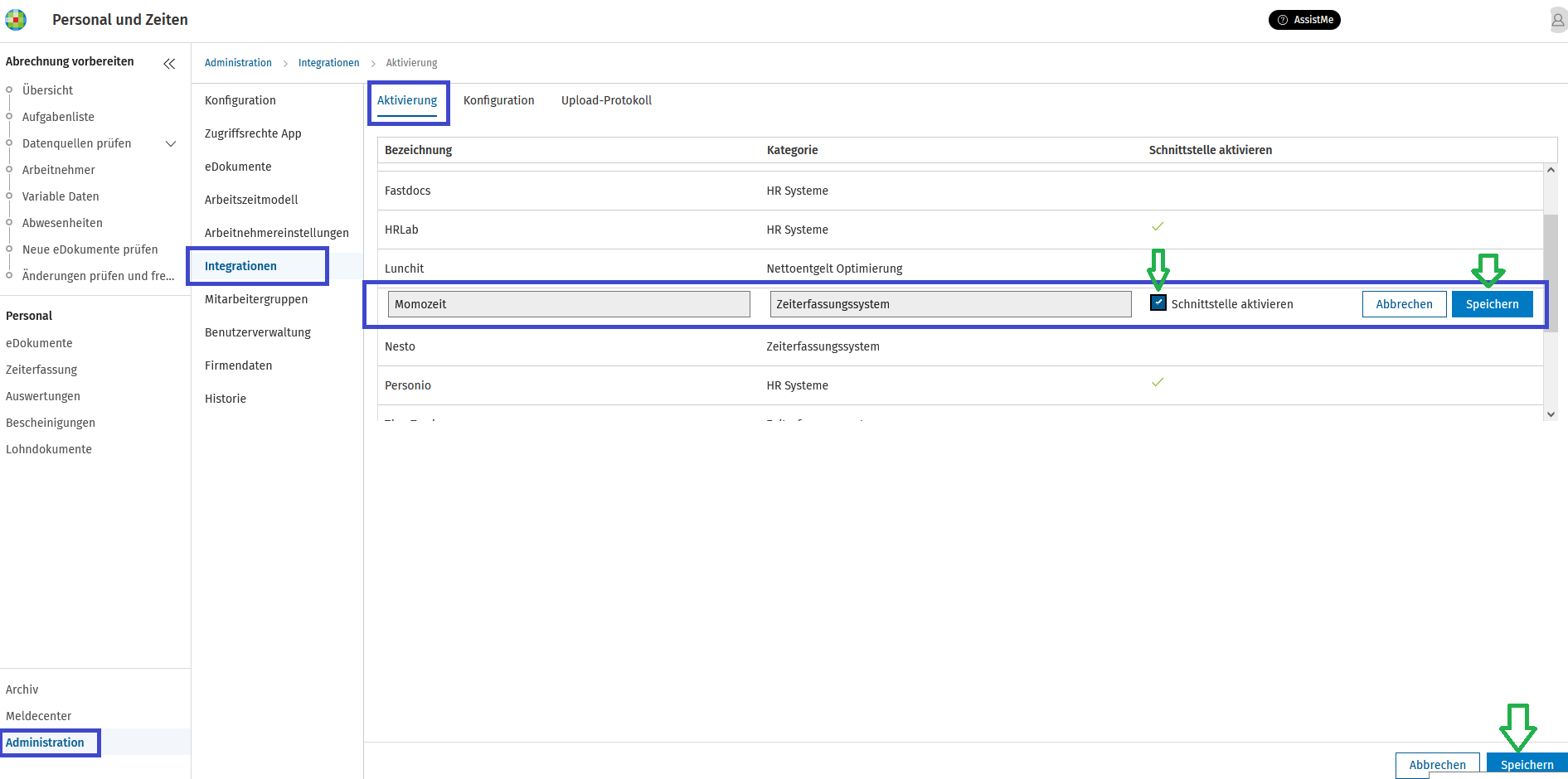This screenshot has height=779, width=1568.
Task: Open Archiv in left sidebar
Action: (22, 689)
